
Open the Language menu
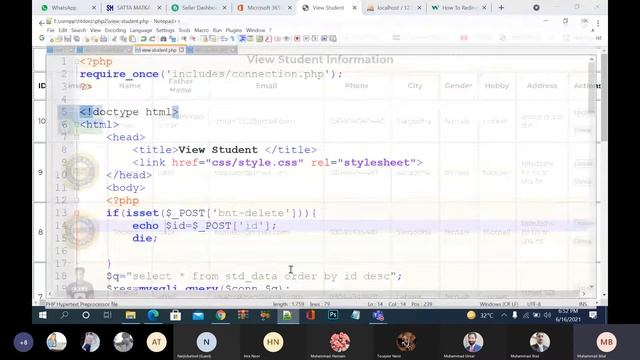pyautogui.click(x=141, y=30)
